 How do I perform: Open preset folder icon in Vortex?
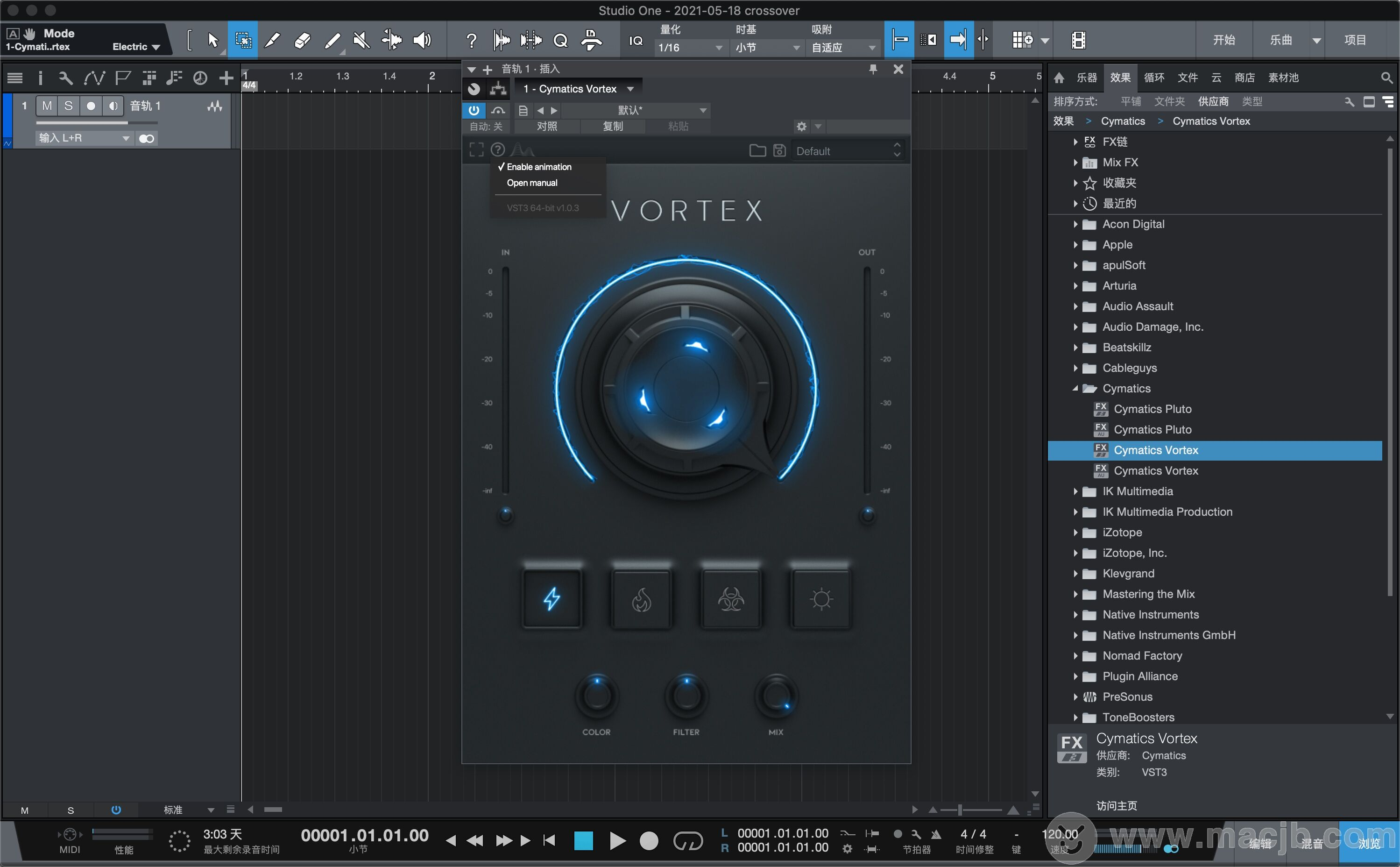[757, 150]
